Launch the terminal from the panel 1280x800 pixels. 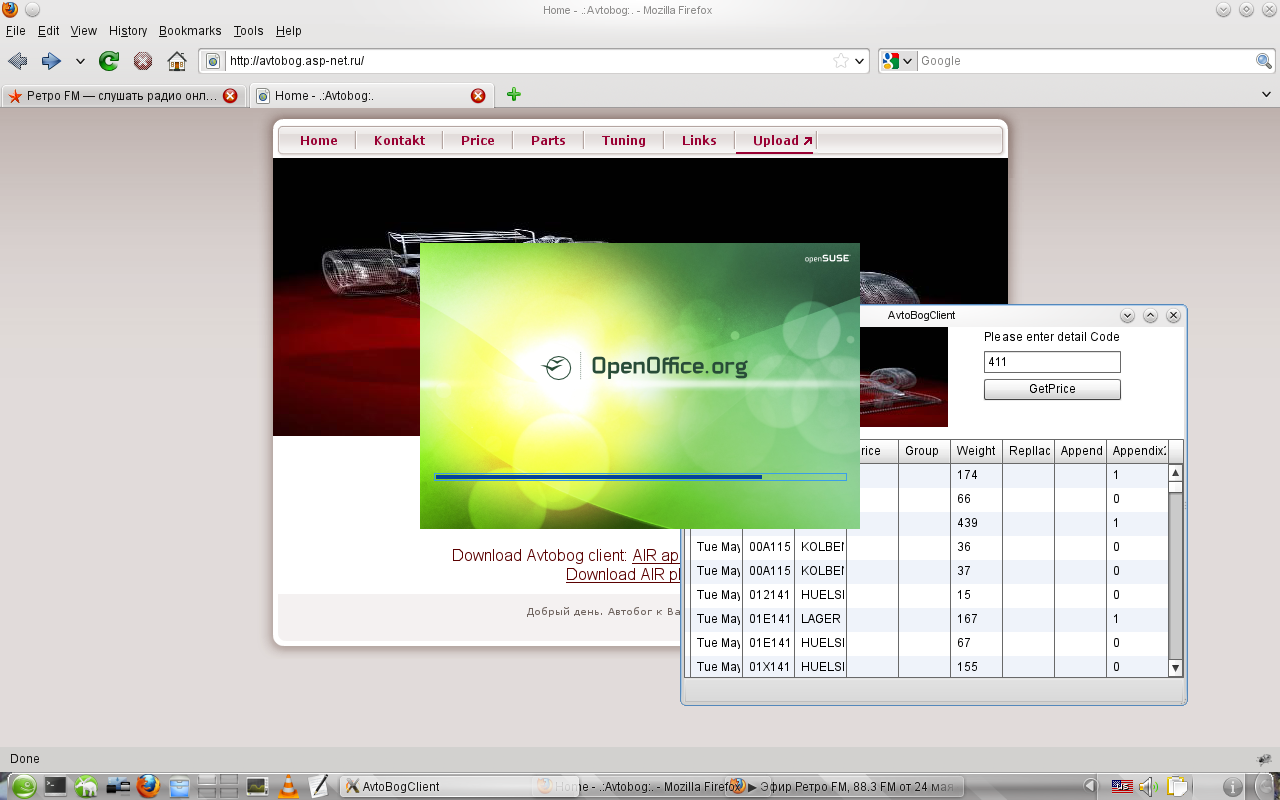point(55,786)
